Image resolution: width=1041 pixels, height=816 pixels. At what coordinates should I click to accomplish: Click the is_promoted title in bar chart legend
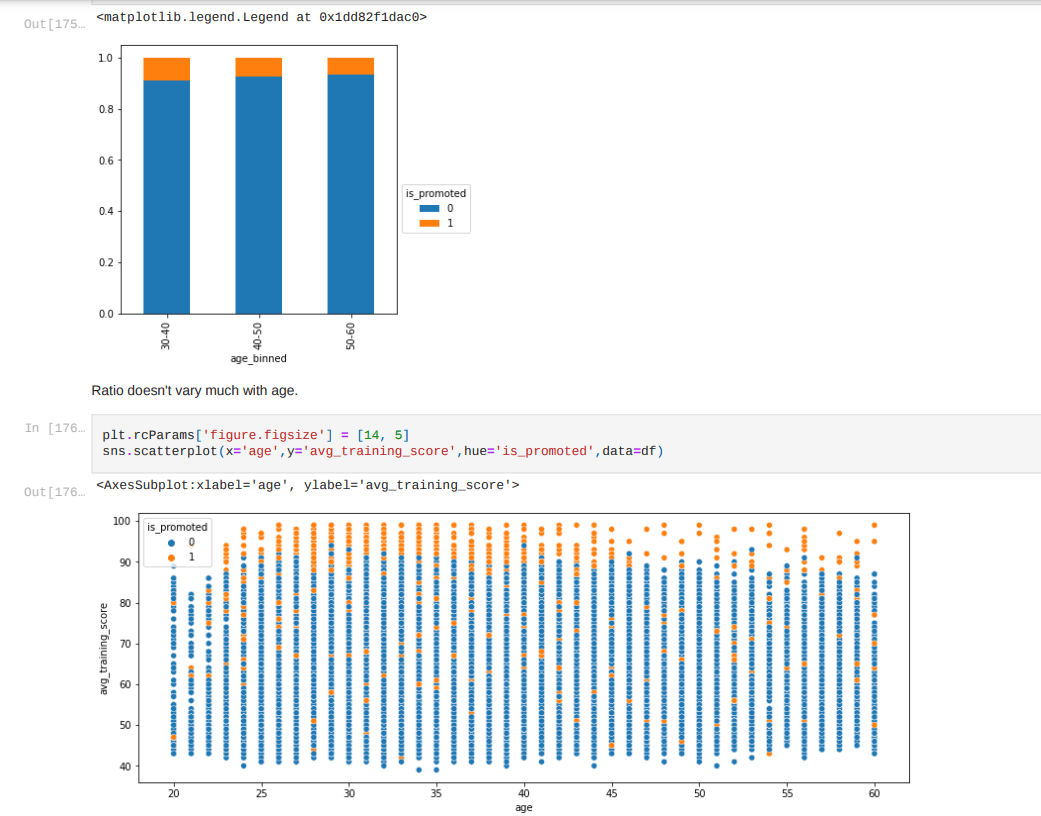(435, 193)
